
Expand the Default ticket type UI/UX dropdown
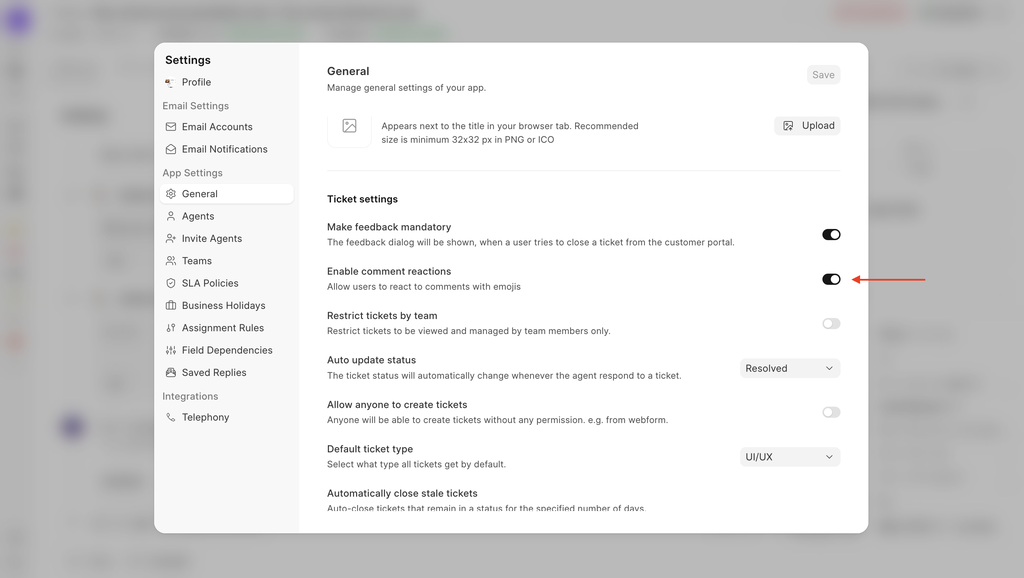coord(789,457)
